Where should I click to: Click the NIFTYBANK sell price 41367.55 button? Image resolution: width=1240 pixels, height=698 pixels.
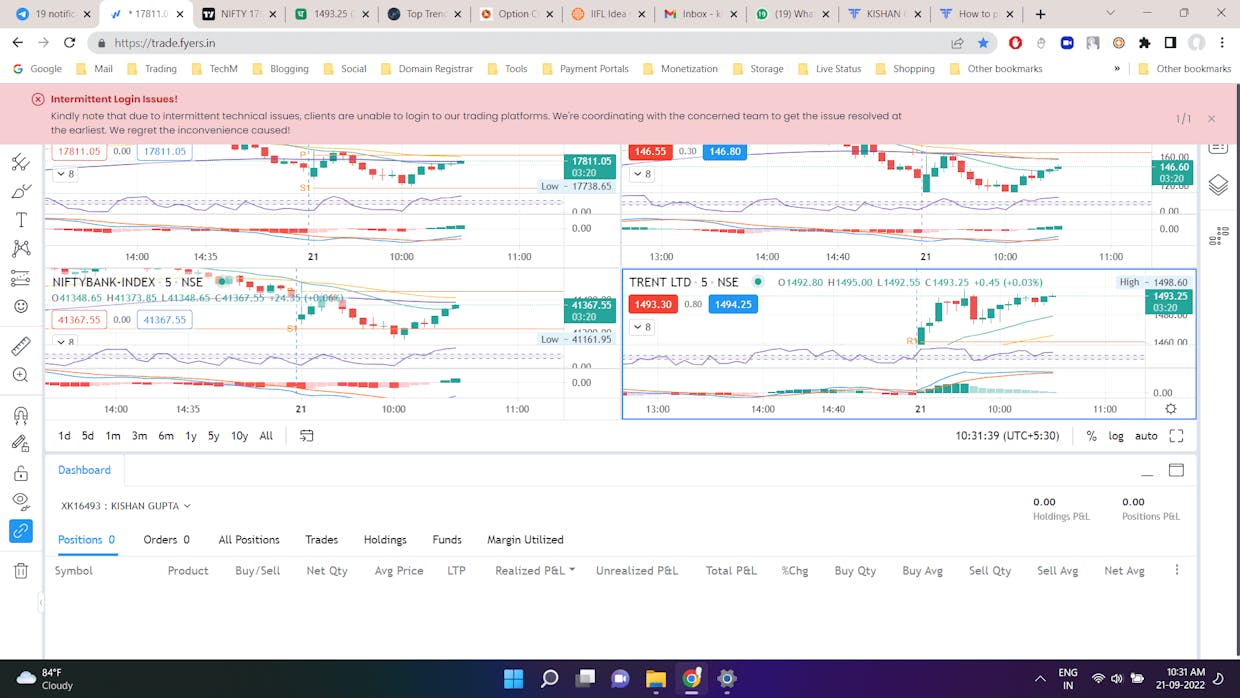pyautogui.click(x=80, y=319)
